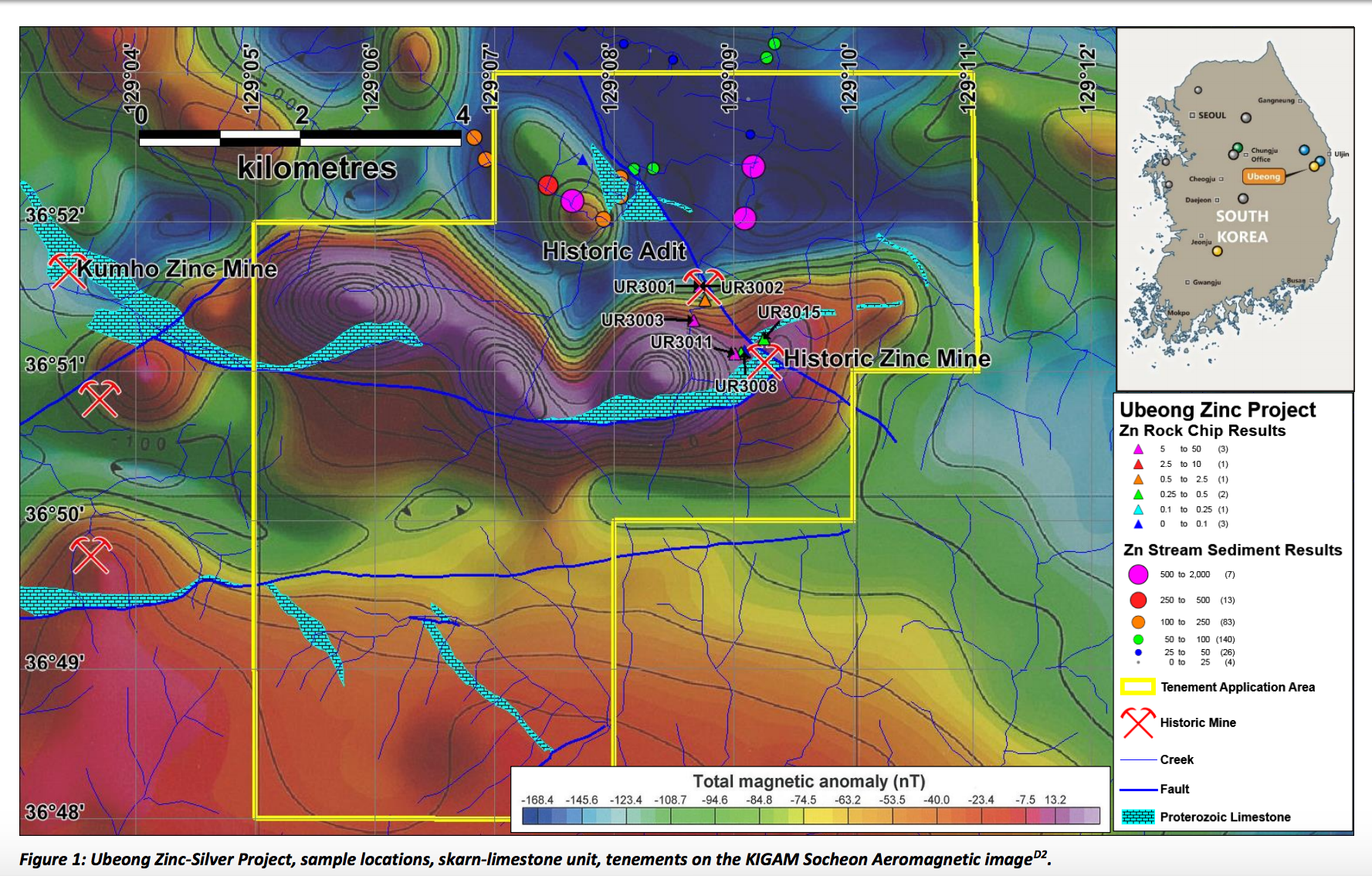
Task: Click the Ubeong Zinc Project legend title
Action: click(x=1217, y=410)
